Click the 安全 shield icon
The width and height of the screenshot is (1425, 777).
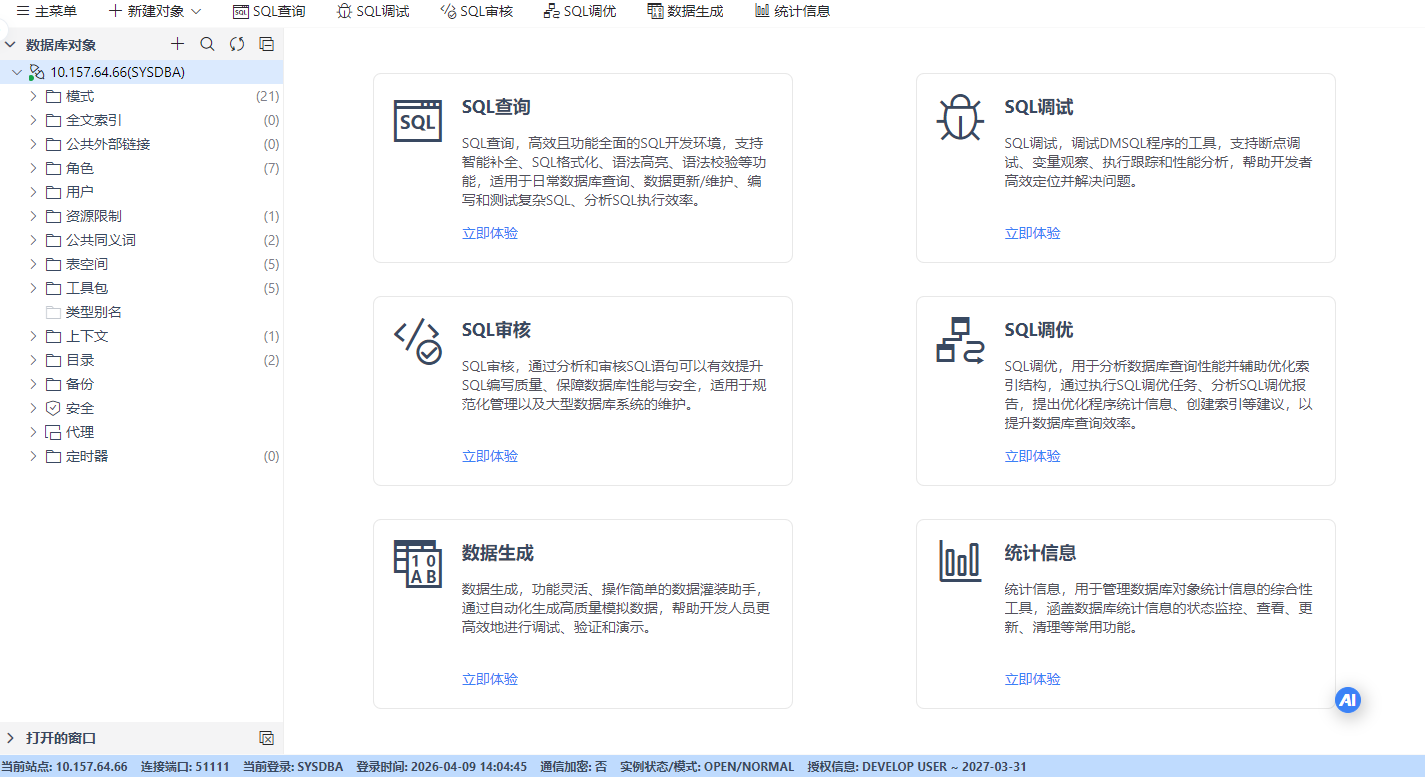(x=53, y=408)
